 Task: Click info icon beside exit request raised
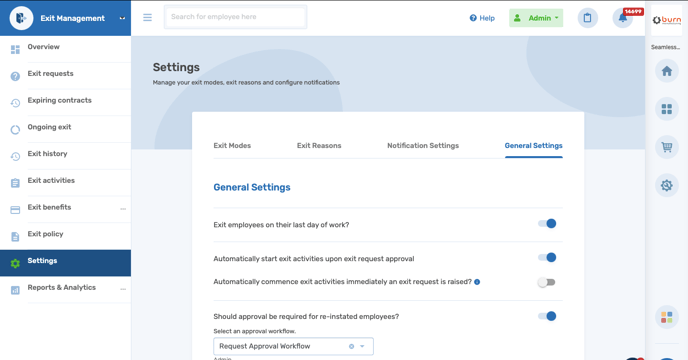[477, 282]
